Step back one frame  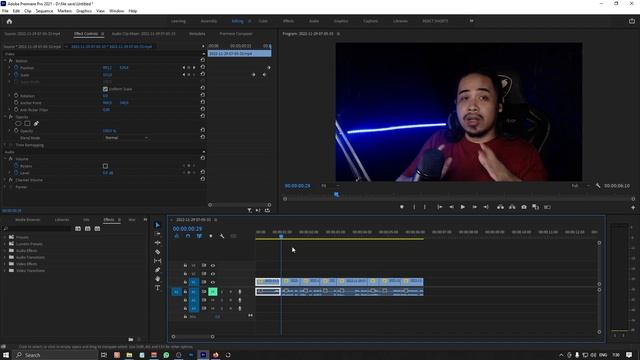coord(451,207)
